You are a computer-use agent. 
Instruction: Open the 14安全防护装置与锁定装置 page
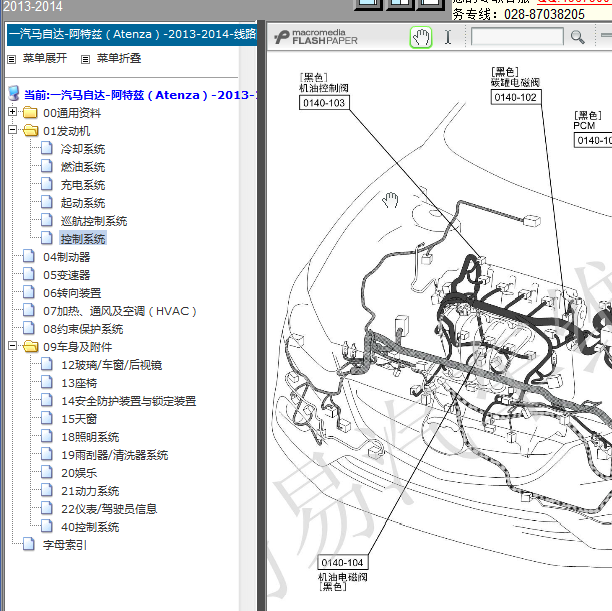(129, 401)
